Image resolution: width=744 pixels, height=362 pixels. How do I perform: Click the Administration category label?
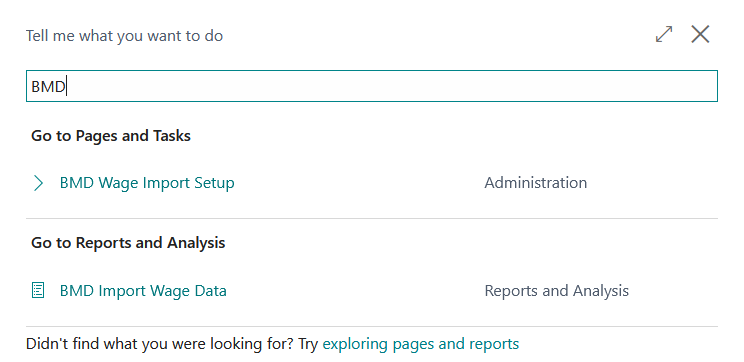click(x=536, y=183)
